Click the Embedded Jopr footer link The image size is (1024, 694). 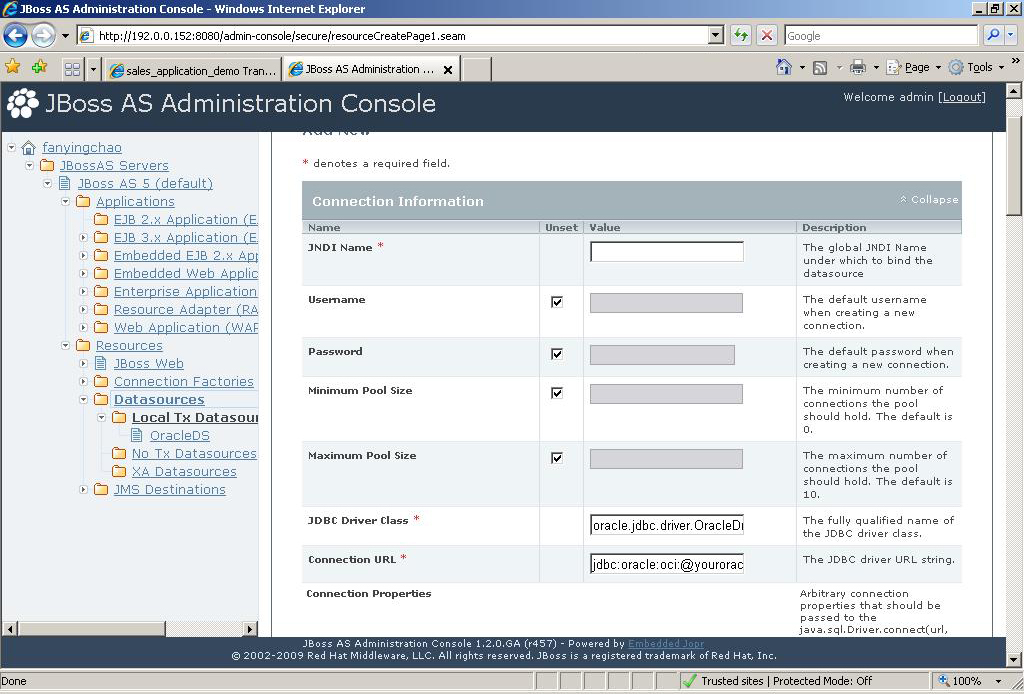(667, 644)
